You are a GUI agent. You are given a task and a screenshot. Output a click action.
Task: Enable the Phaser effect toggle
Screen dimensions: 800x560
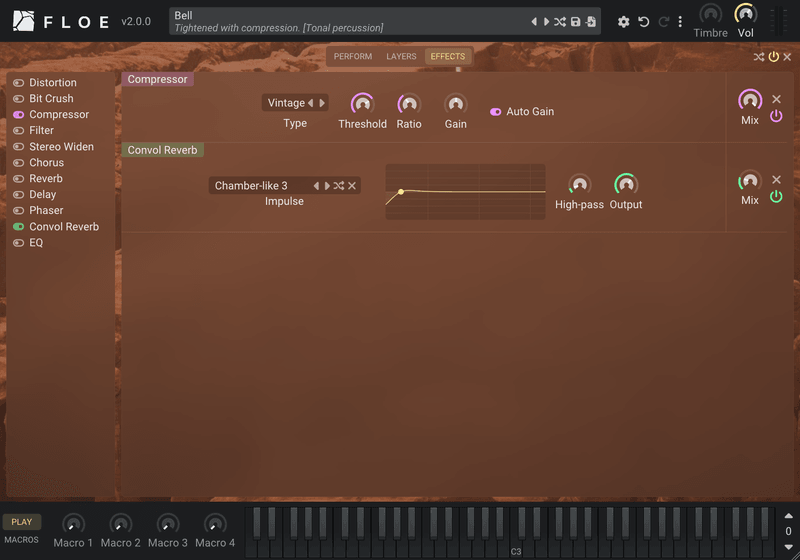click(18, 211)
